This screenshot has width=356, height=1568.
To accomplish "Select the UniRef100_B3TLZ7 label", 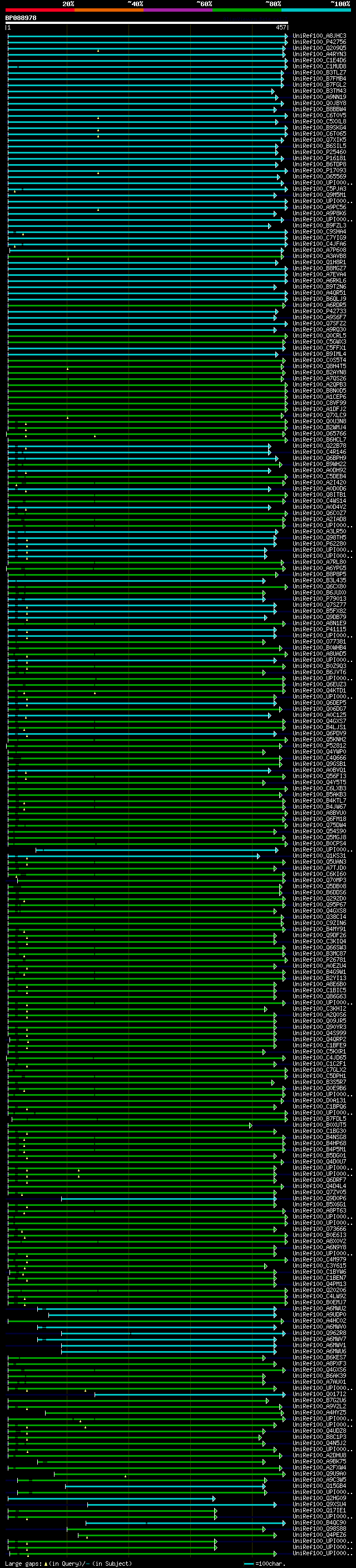I will [x=319, y=72].
